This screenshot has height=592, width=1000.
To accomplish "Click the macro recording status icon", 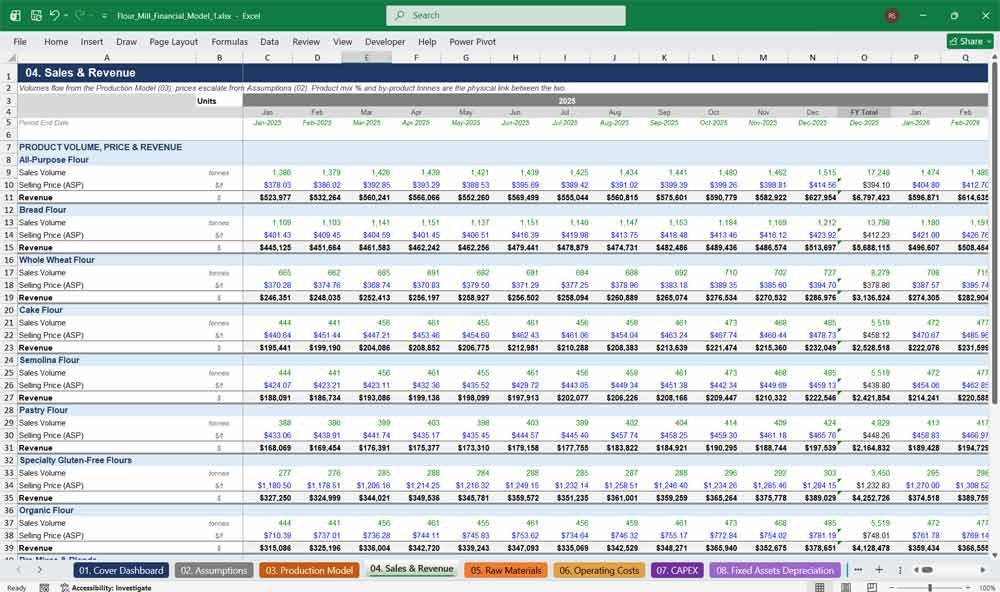I will [x=44, y=588].
